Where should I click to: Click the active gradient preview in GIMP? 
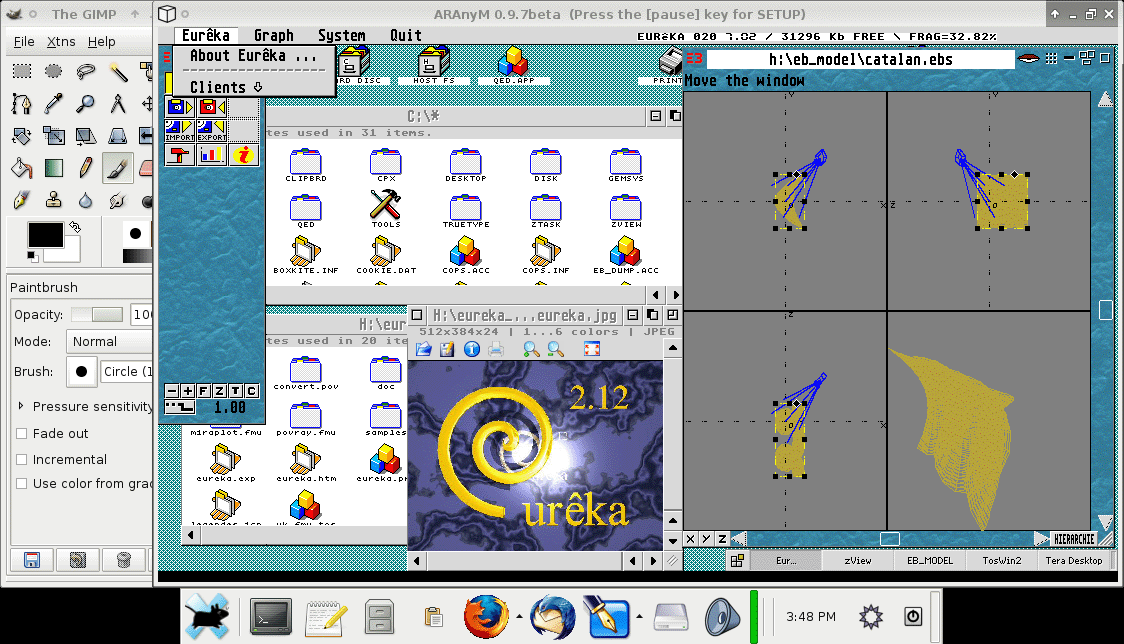coord(137,256)
